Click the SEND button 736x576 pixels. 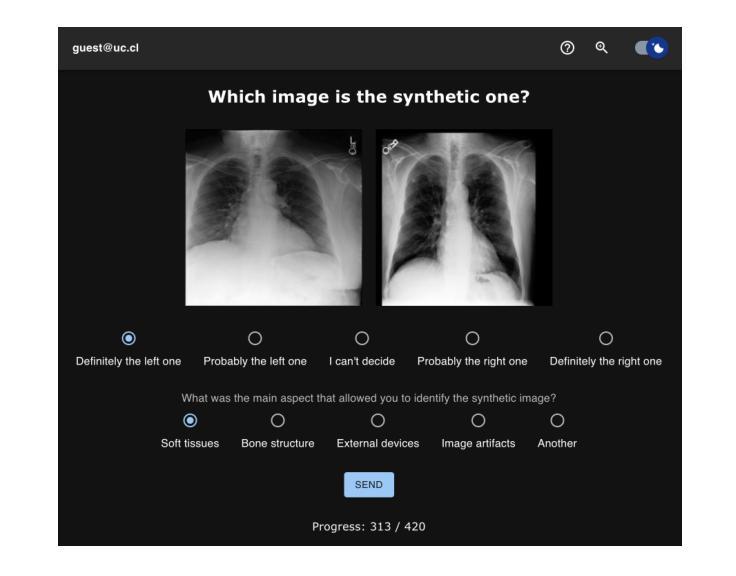click(x=369, y=484)
